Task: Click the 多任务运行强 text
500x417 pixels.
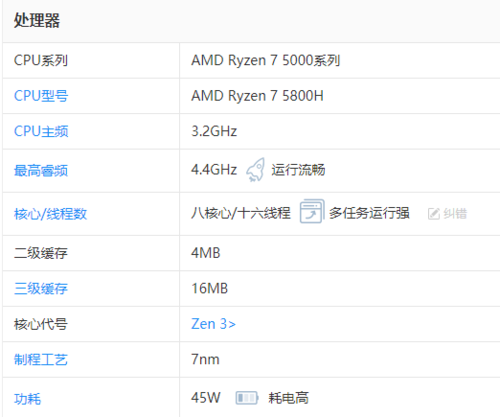Action: [x=369, y=213]
